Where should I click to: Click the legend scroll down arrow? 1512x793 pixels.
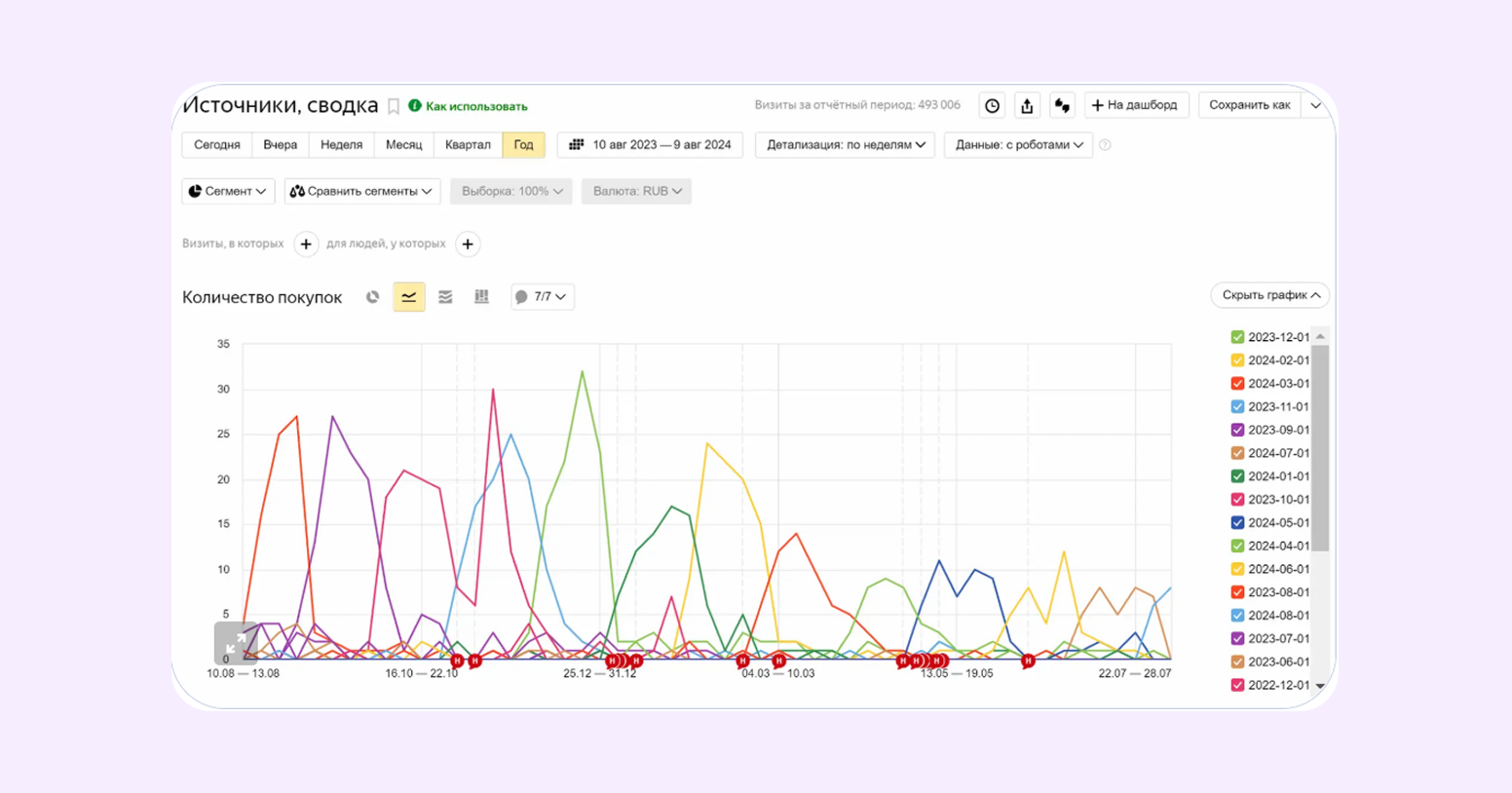pyautogui.click(x=1320, y=686)
